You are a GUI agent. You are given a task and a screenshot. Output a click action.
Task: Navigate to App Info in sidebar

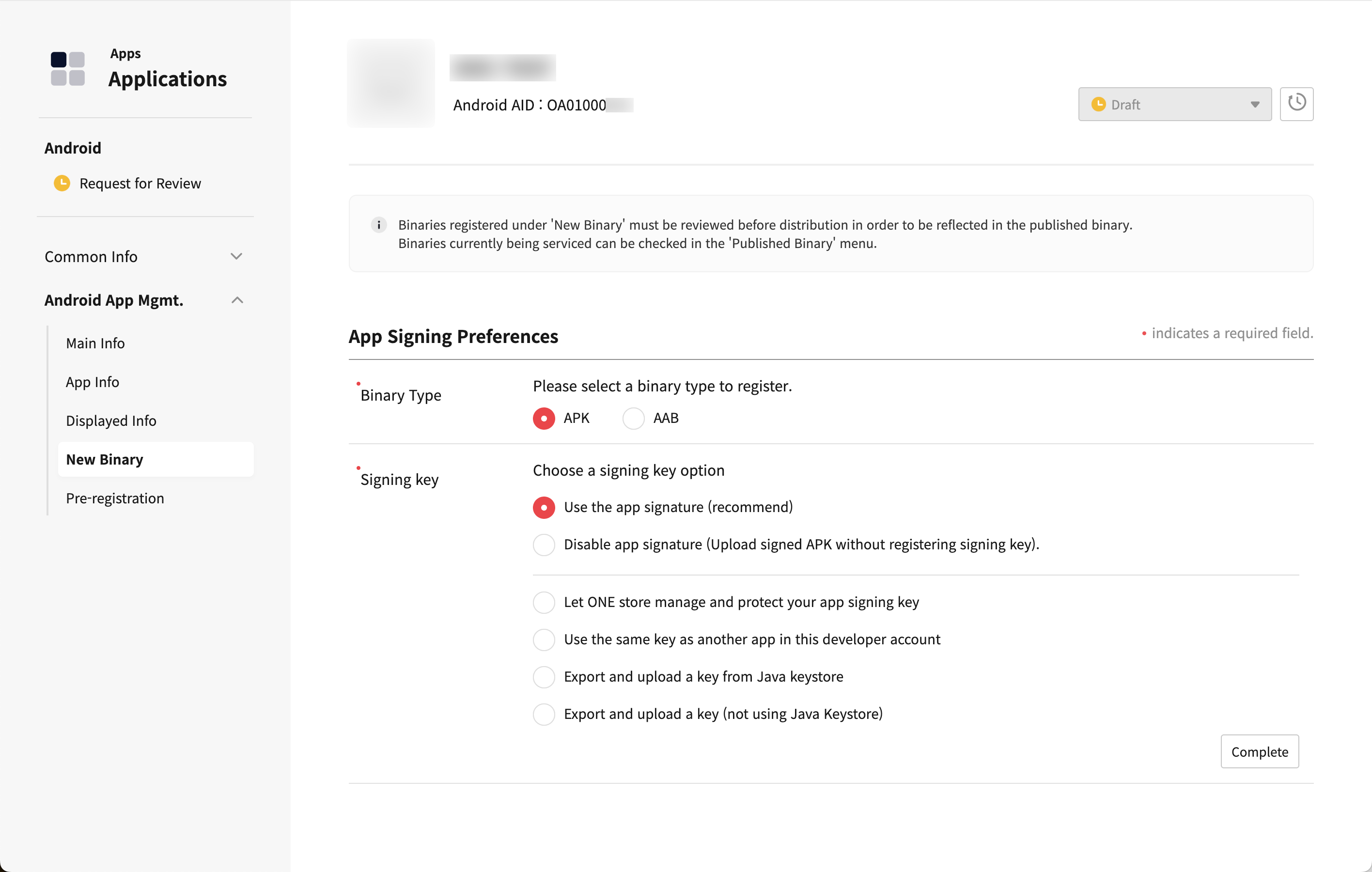click(93, 382)
